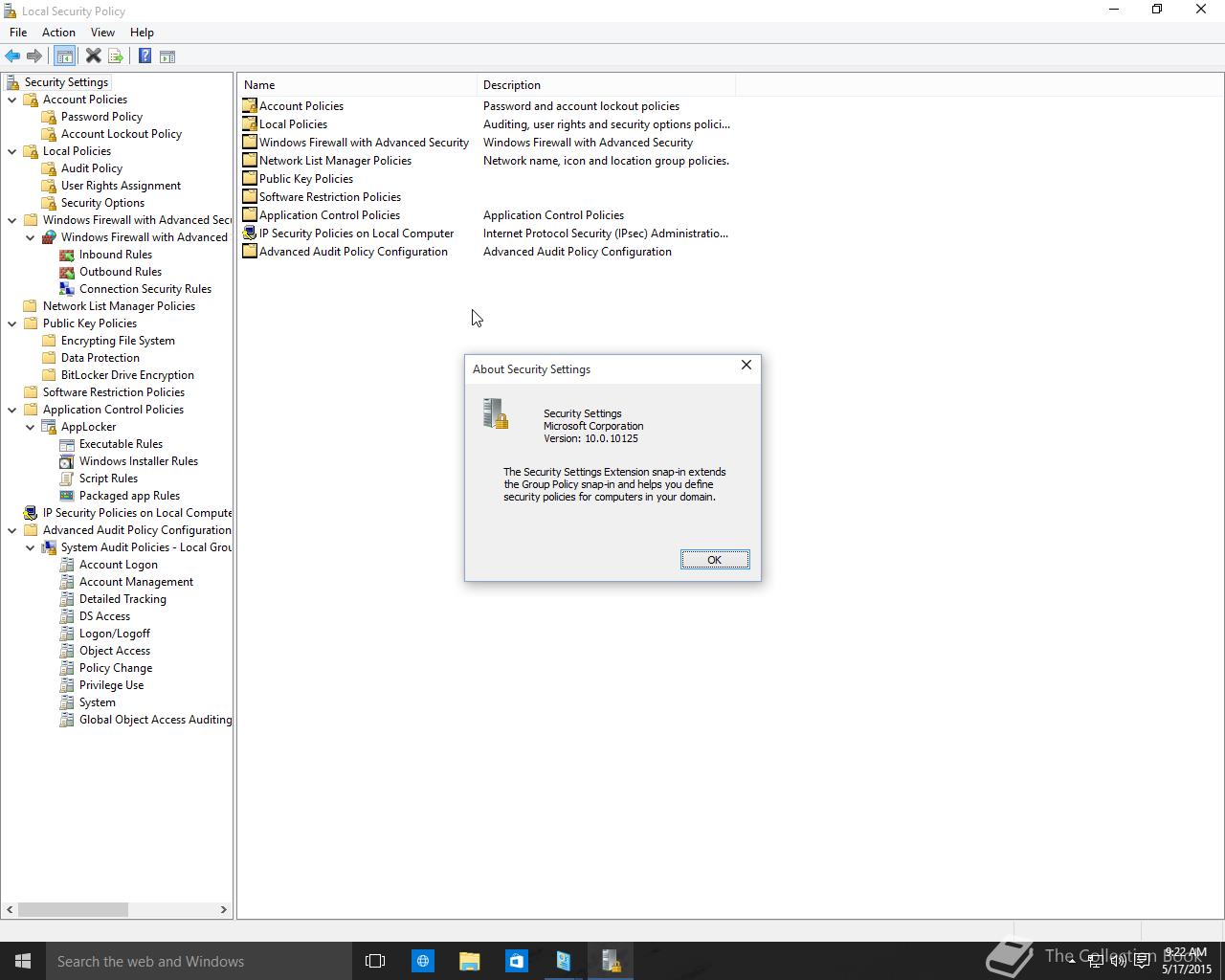
Task: Click the Windows Installer Rules icon
Action: point(67,461)
